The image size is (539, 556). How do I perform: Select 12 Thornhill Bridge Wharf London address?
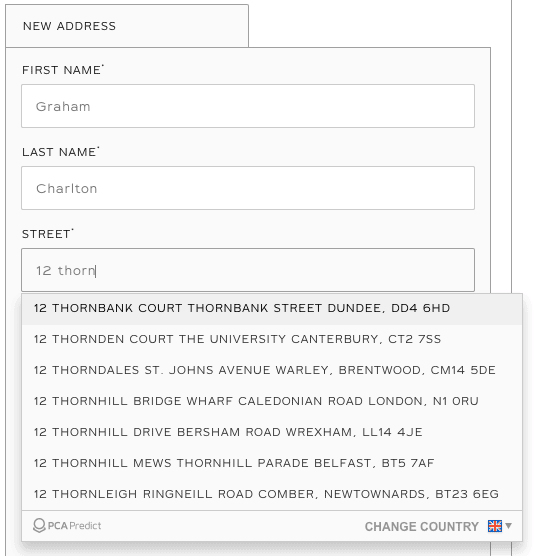tap(272, 401)
